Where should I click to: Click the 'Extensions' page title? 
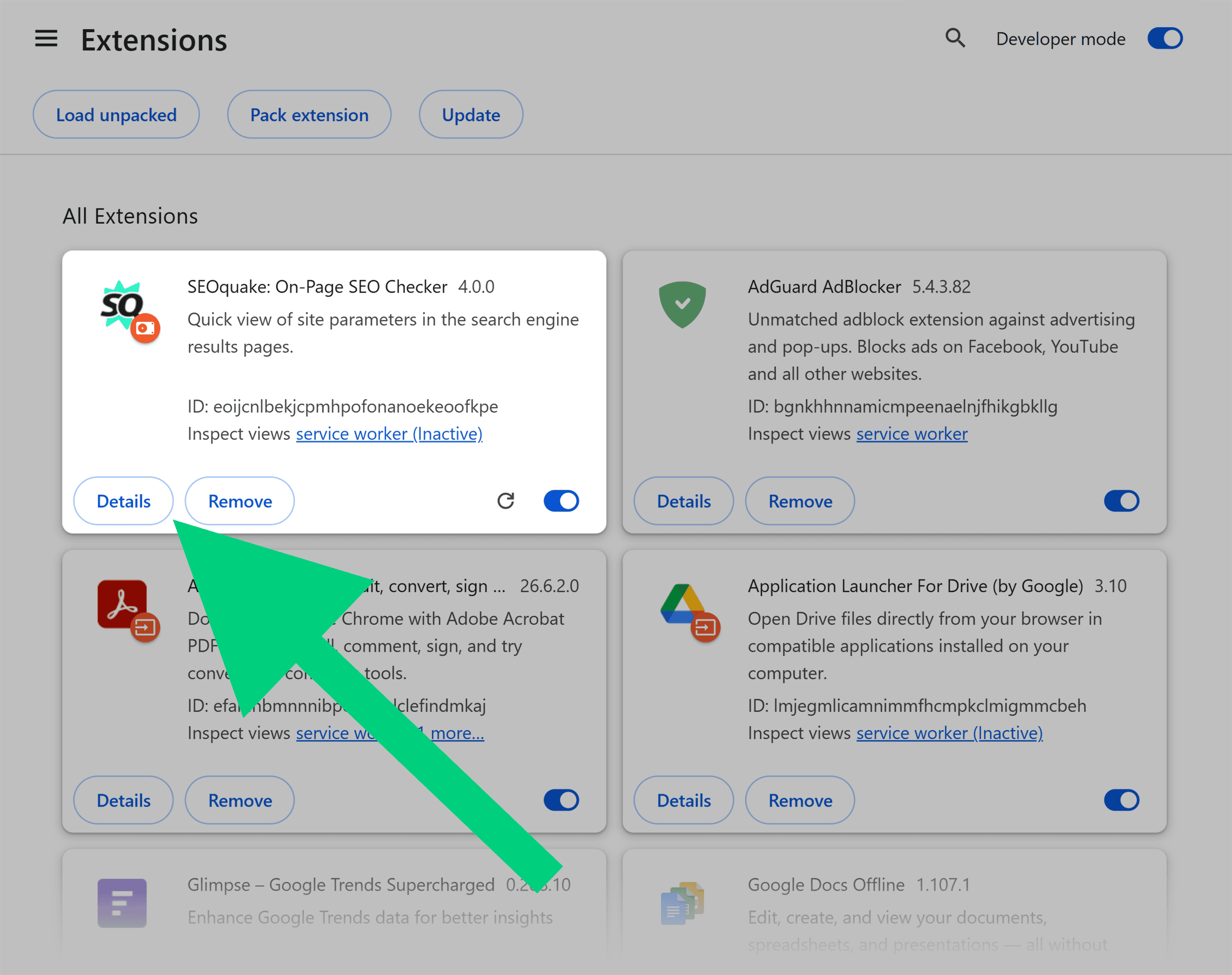(154, 40)
